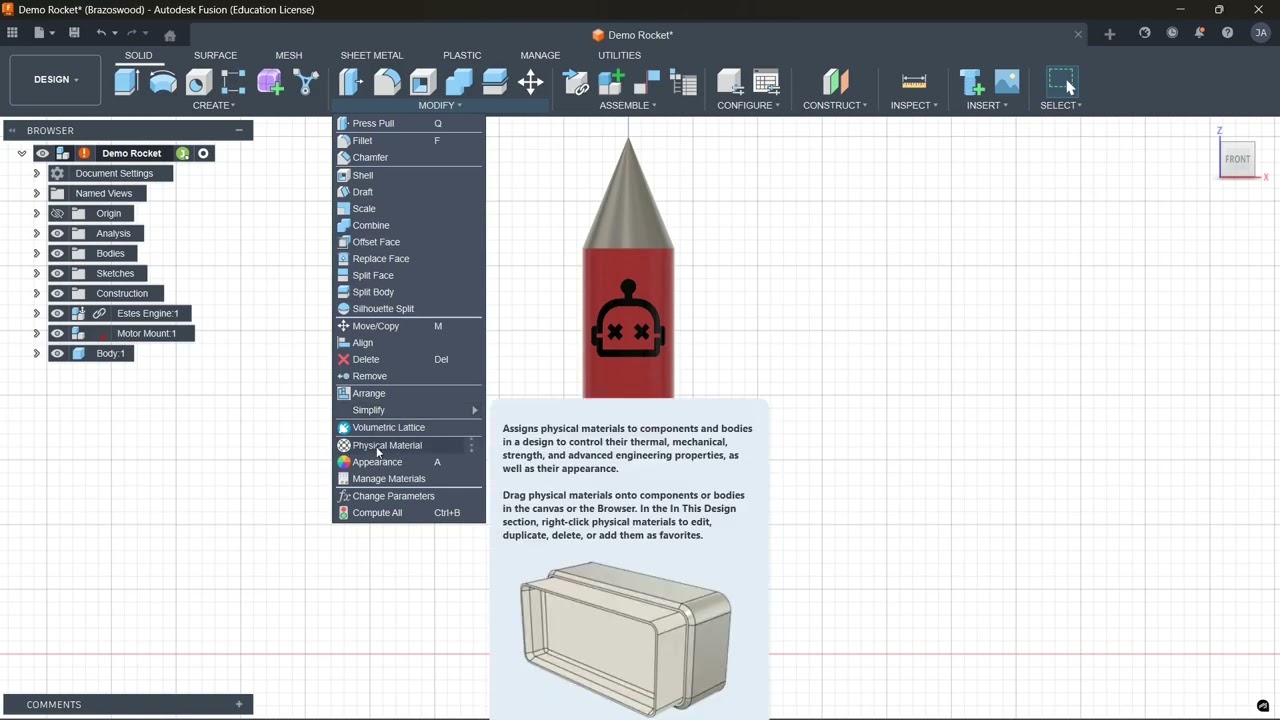Select Combine from the Modify menu

408,225
